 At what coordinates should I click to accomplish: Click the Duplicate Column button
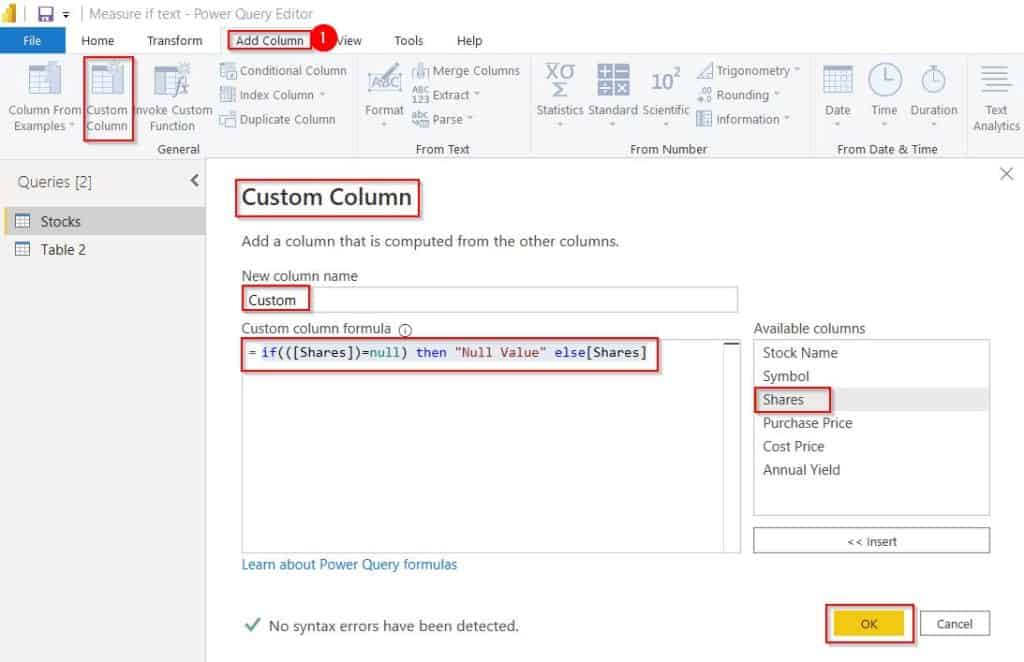click(278, 119)
